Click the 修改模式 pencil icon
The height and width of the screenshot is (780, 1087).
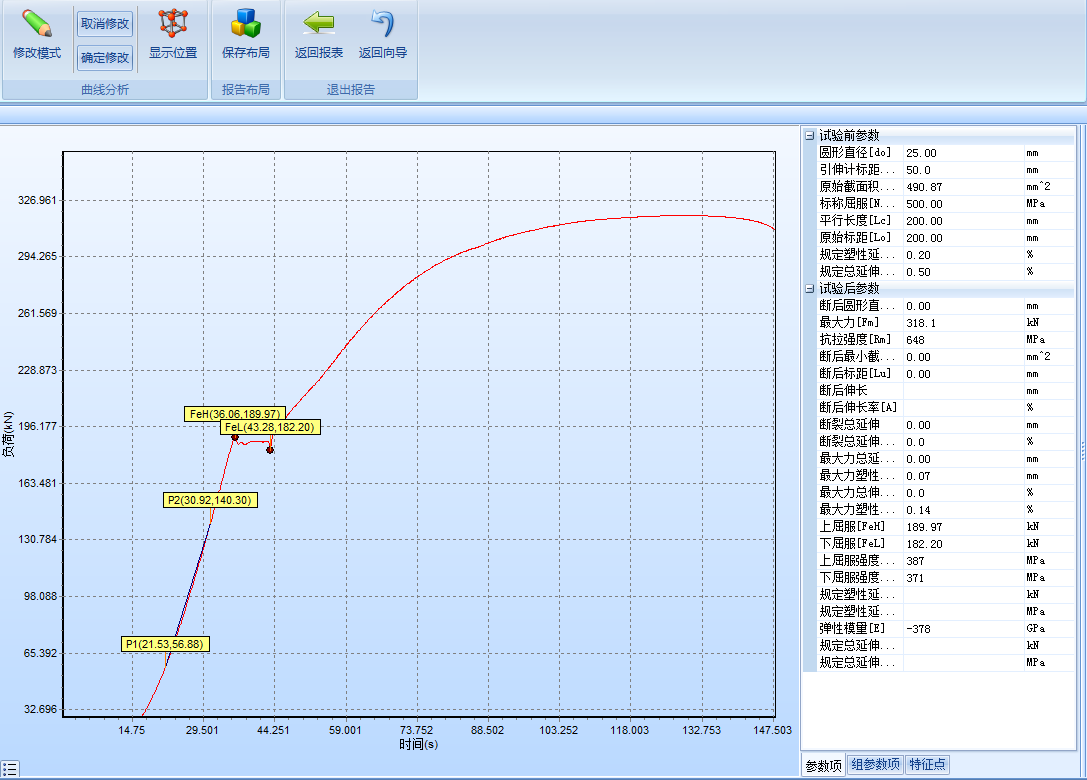[x=37, y=24]
